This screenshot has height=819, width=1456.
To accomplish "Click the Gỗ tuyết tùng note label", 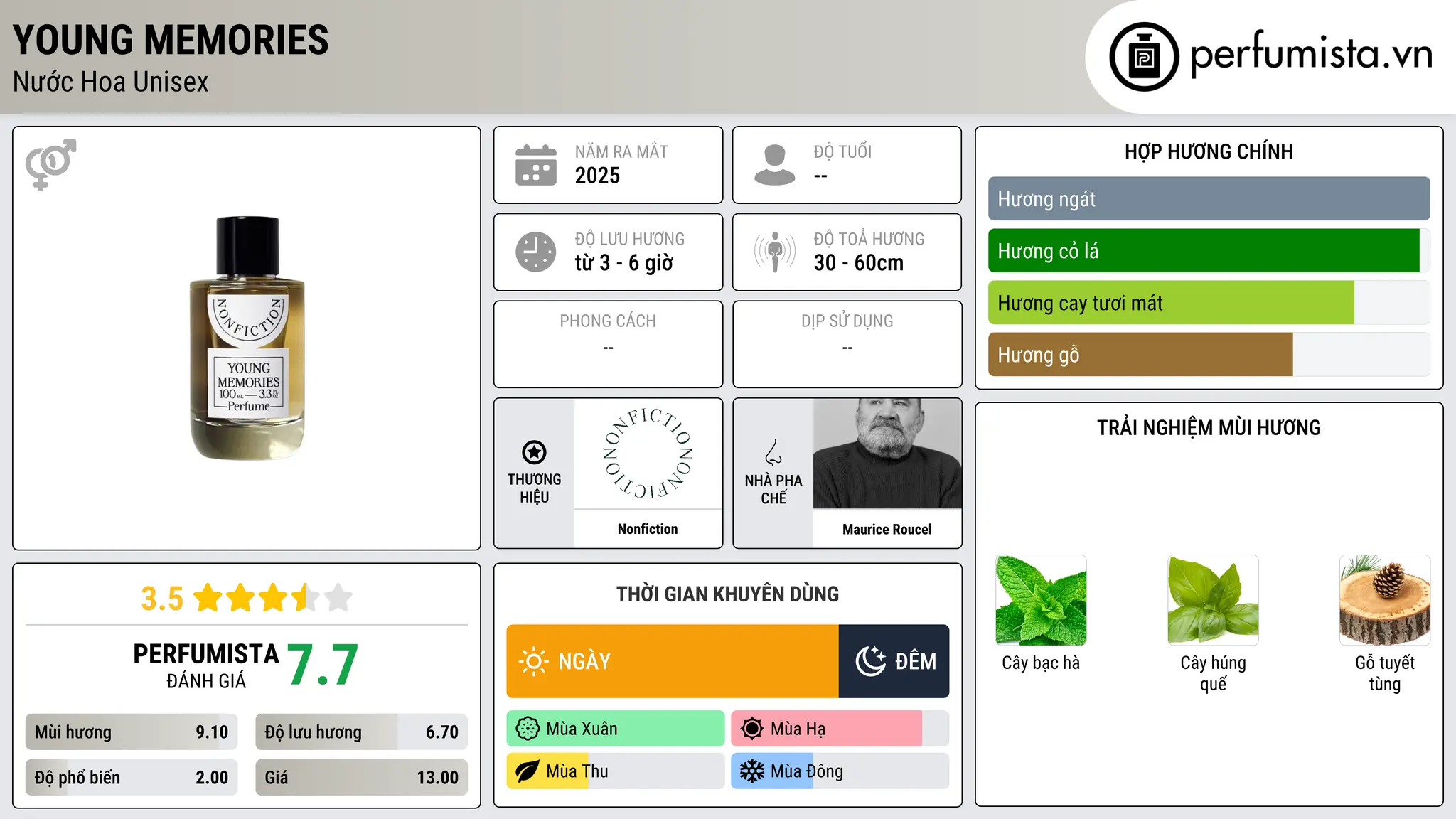I will click(x=1385, y=673).
